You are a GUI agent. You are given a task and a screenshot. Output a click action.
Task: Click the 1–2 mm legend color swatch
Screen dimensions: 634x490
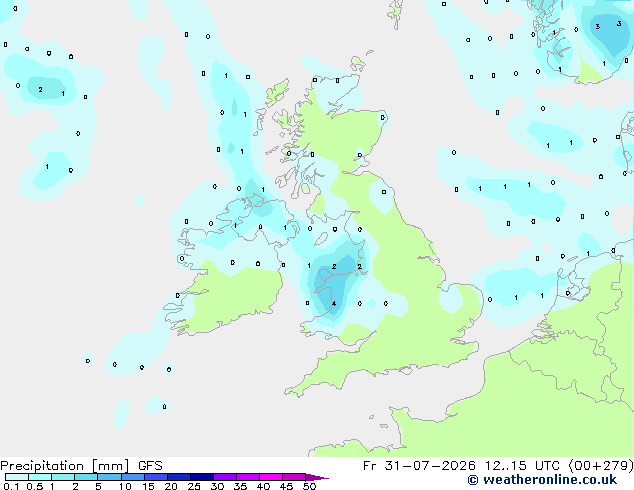pyautogui.click(x=63, y=477)
